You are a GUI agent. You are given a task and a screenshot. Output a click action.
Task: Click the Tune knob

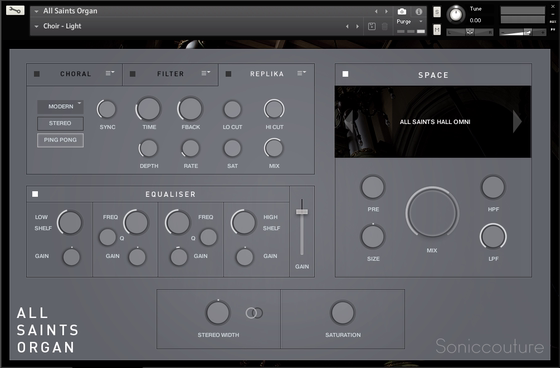tap(456, 14)
